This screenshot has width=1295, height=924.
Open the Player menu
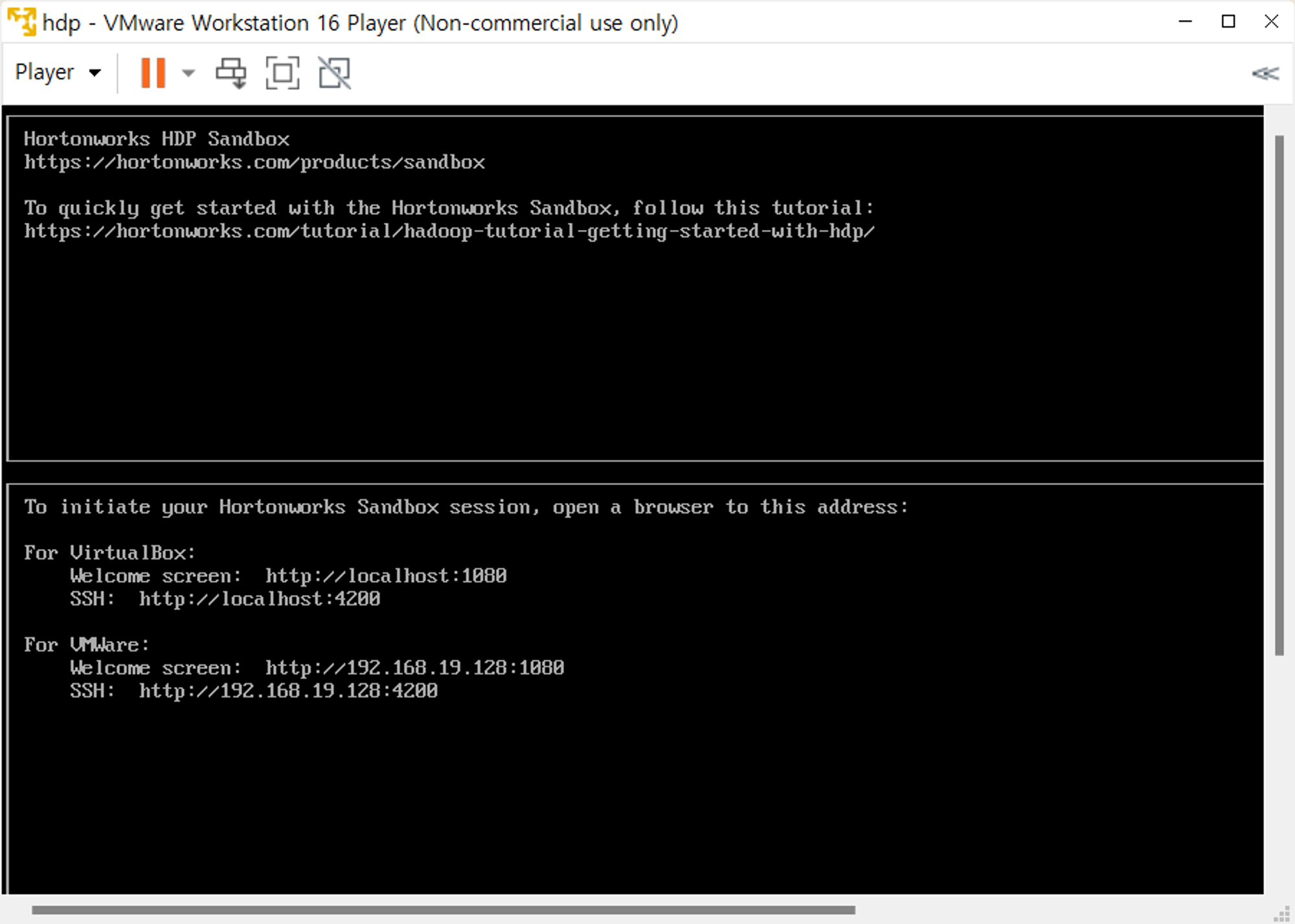click(x=58, y=72)
